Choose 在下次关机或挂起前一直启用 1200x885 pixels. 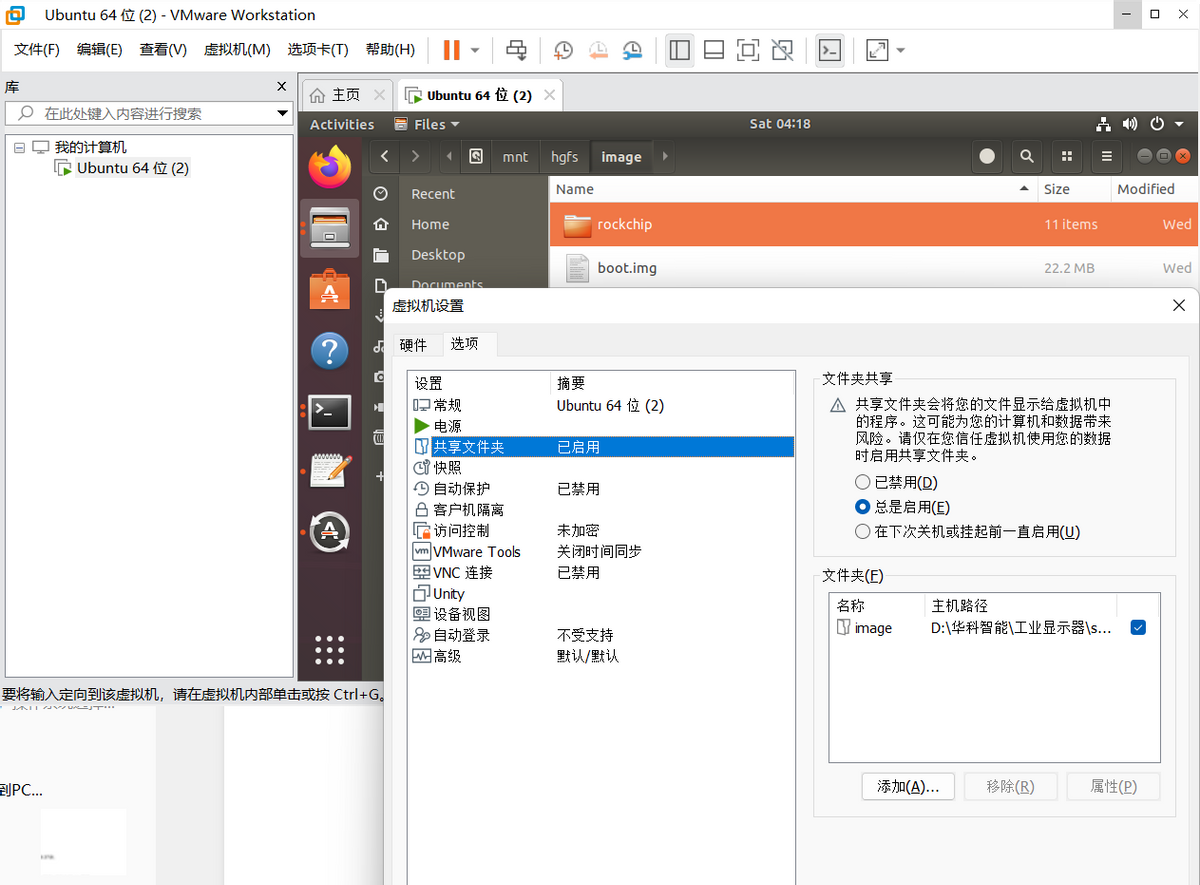click(861, 531)
